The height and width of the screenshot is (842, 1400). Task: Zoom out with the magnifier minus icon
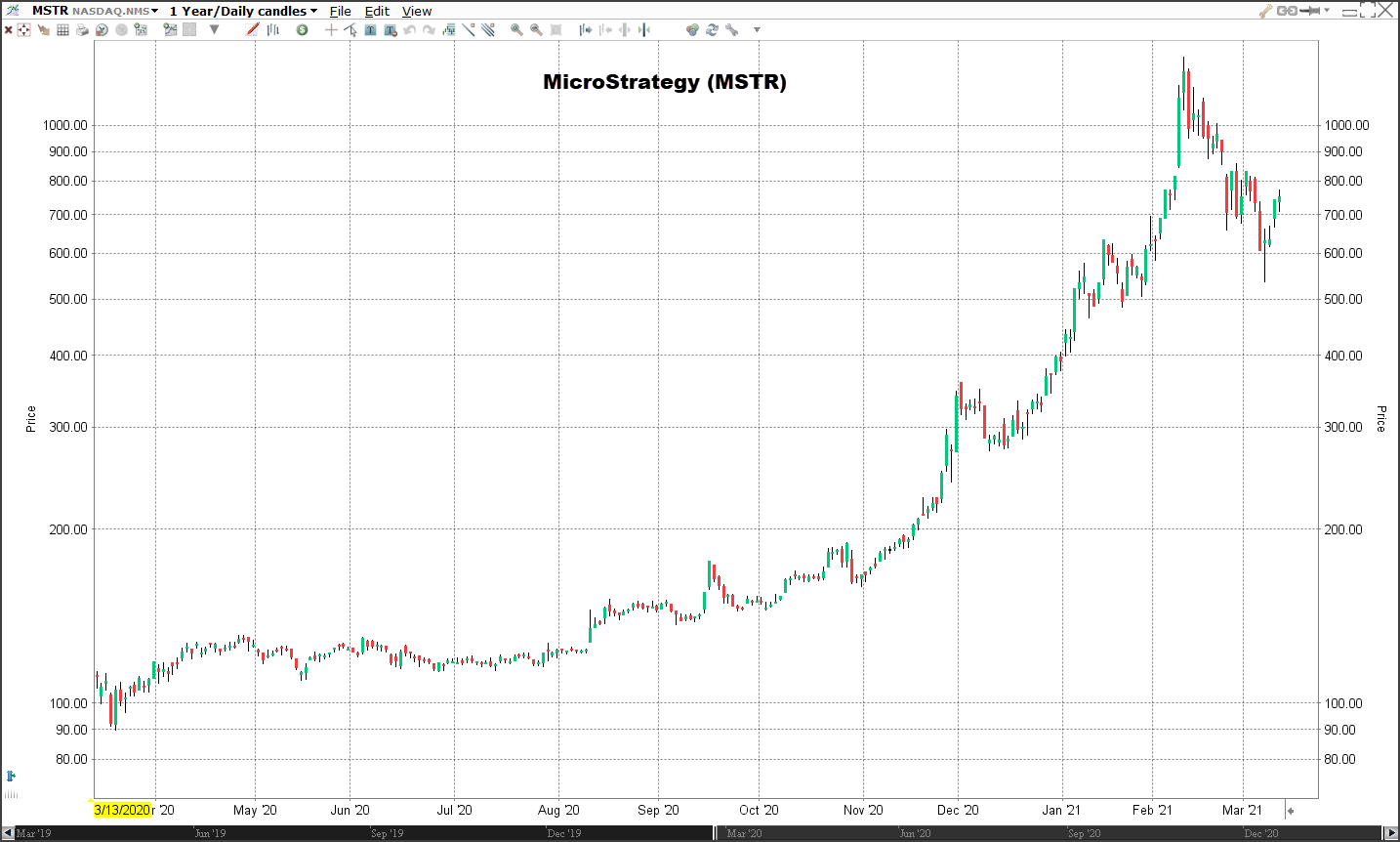pos(536,29)
